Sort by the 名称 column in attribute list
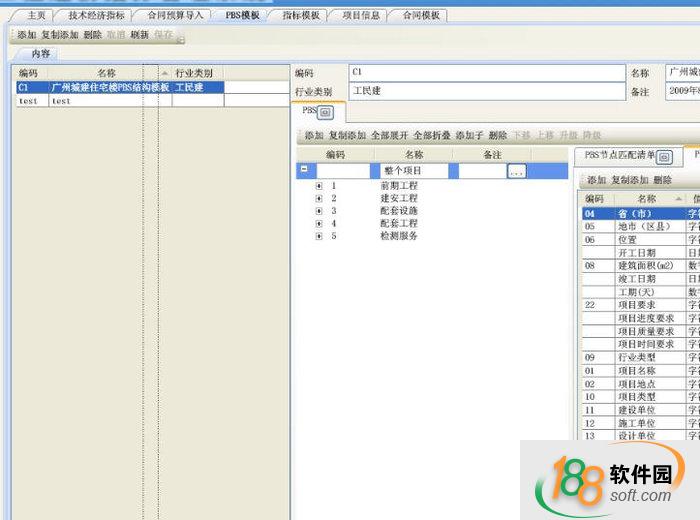Screen dimensions: 700x520 [x=646, y=200]
